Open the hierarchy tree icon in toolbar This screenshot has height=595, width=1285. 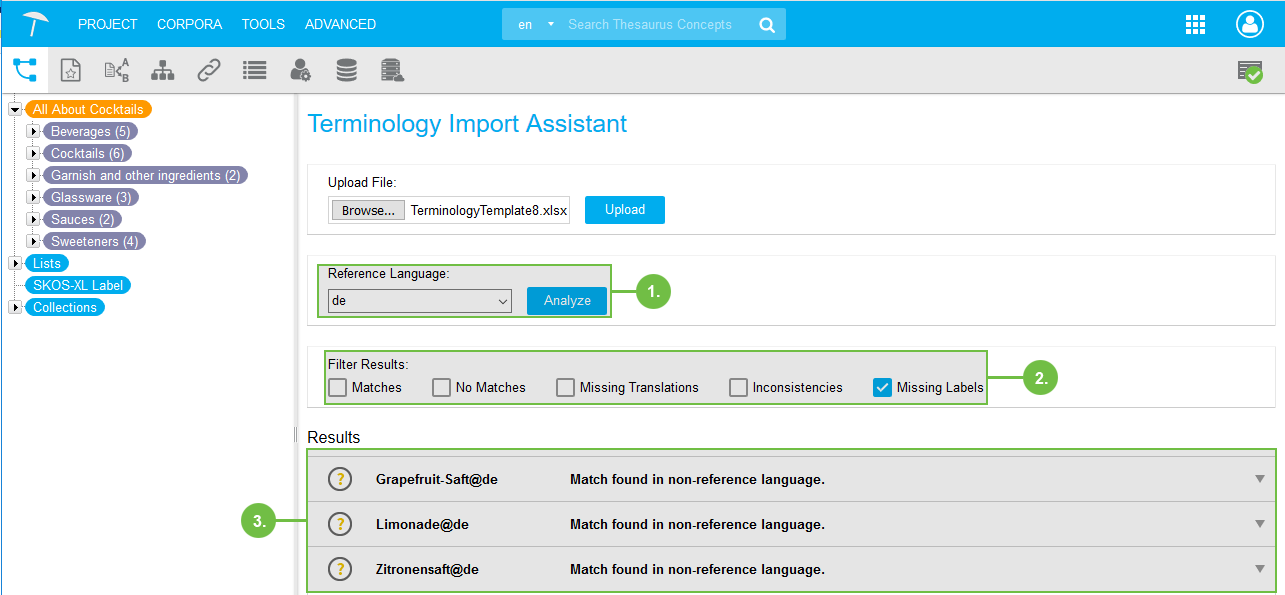click(x=162, y=70)
